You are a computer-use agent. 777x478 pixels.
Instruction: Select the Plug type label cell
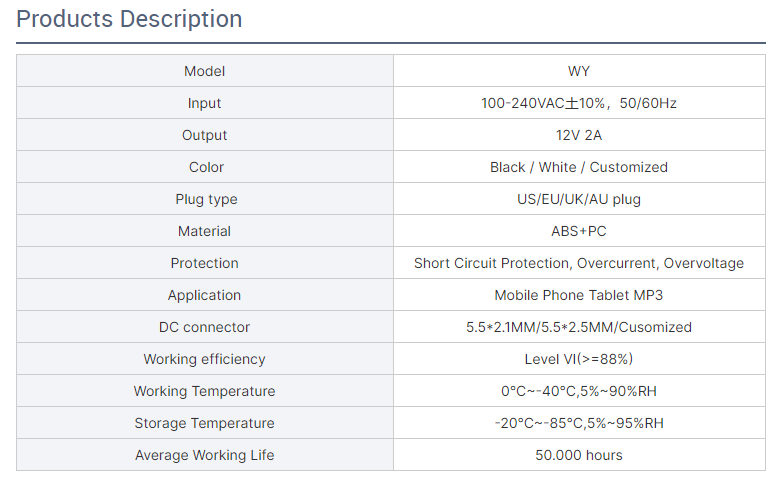[206, 199]
